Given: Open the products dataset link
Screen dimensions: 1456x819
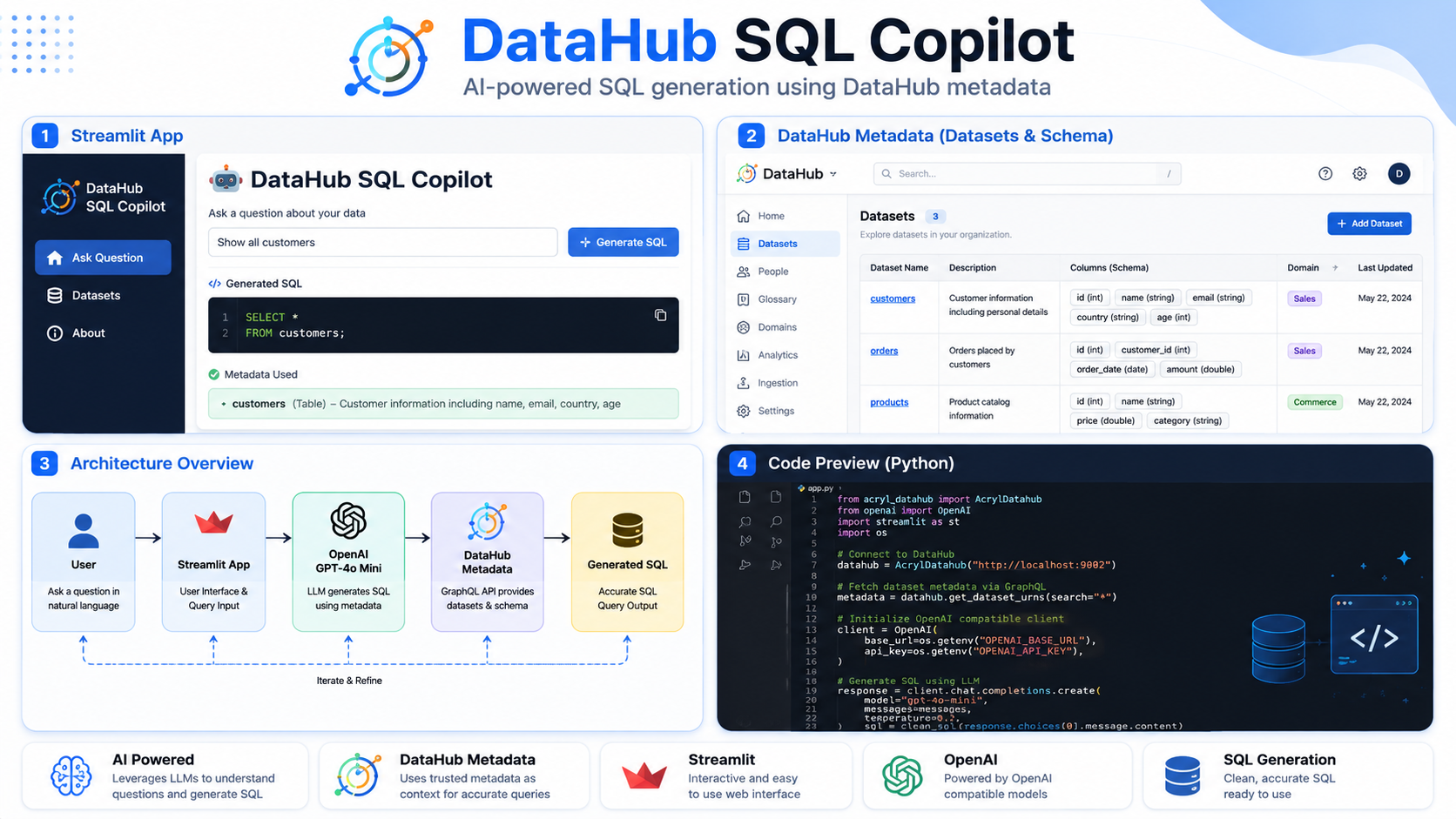Looking at the screenshot, I should 889,402.
